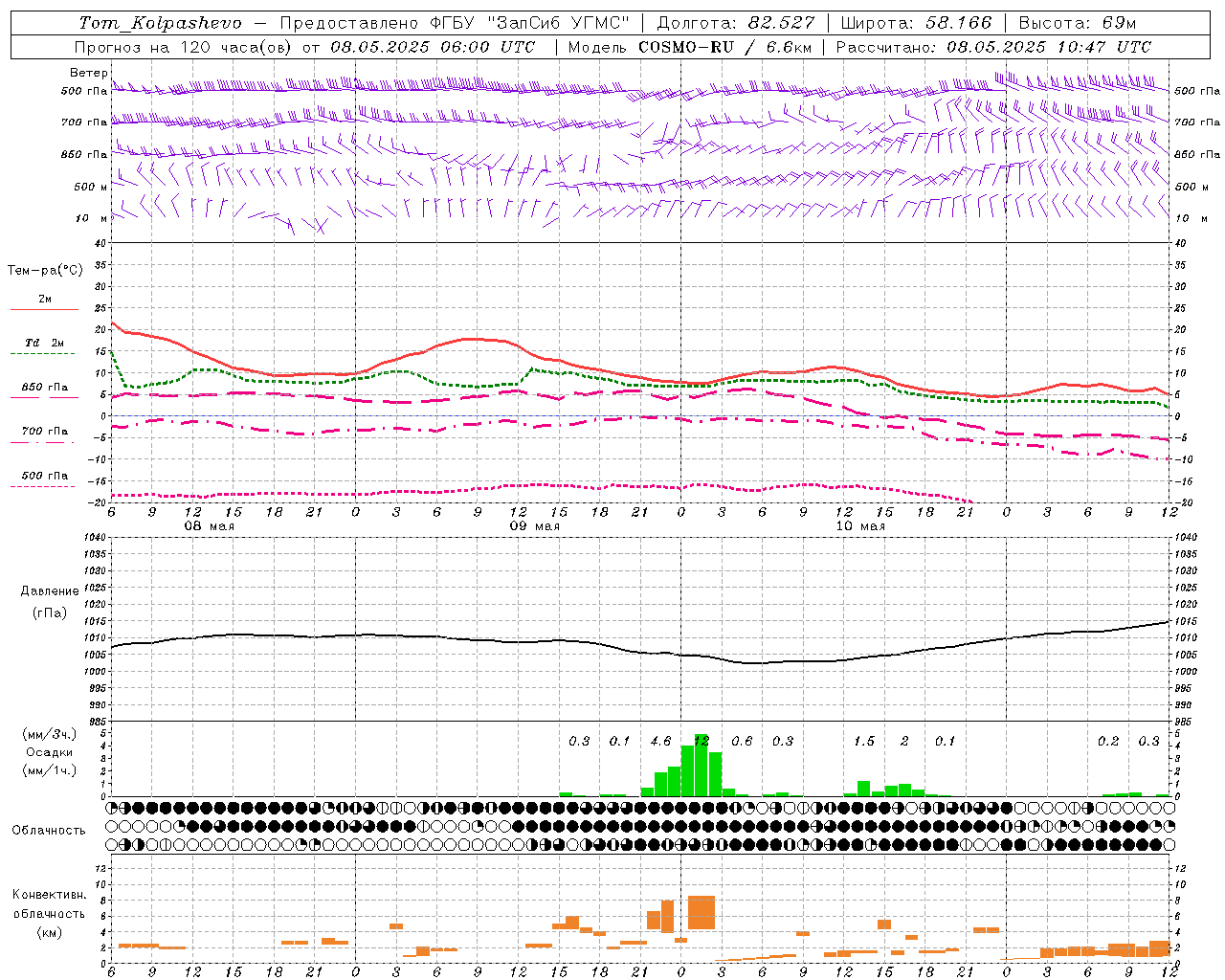Click the green dashed sample under 'Td 2м'

[x=42, y=354]
